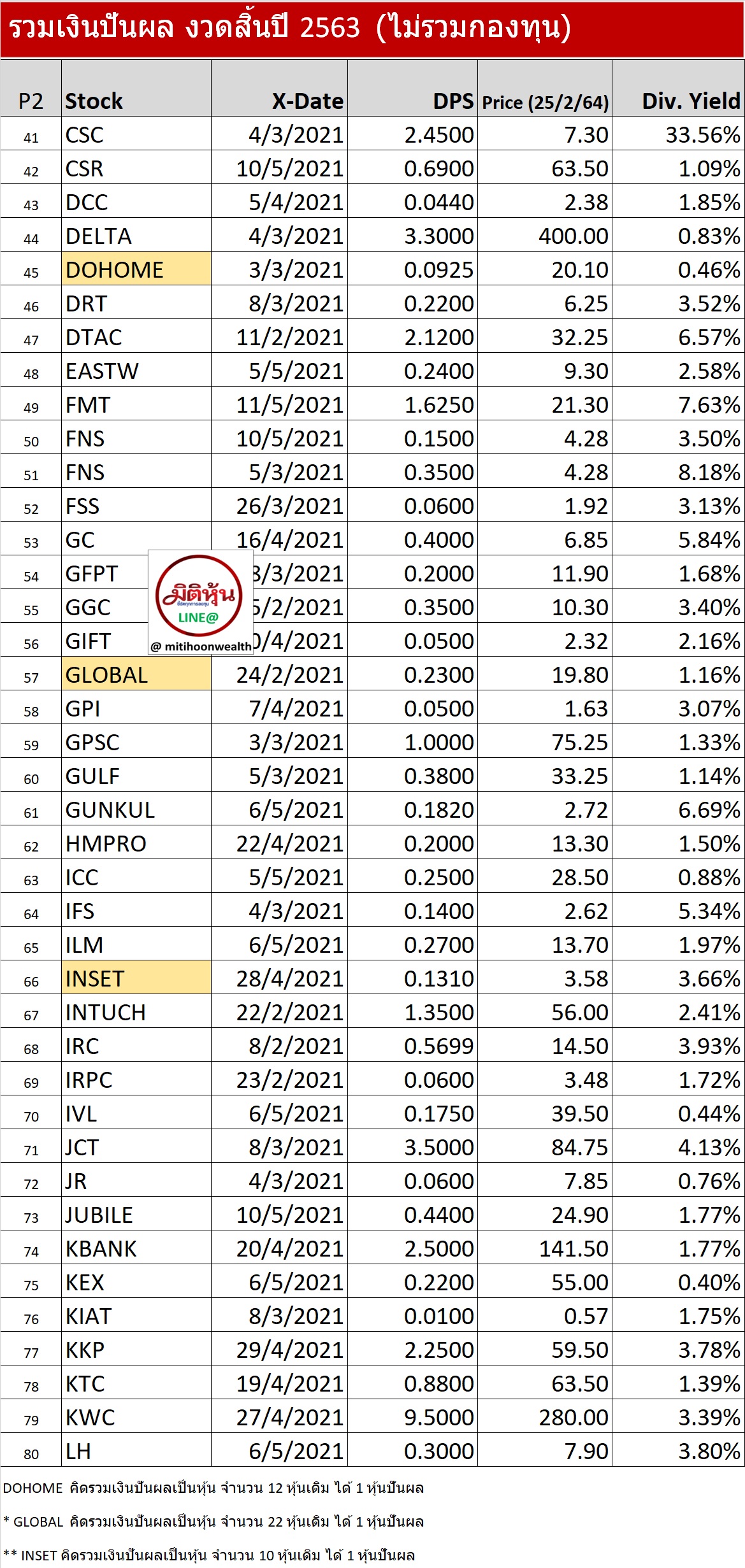Click the @mitihoonwealth handle text
This screenshot has width=745, height=1568.
point(201,646)
